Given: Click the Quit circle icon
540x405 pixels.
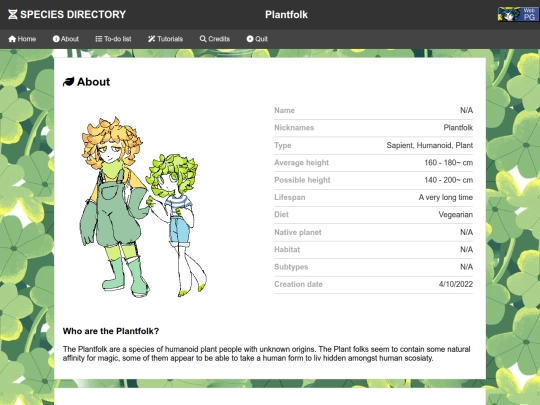Looking at the screenshot, I should click(250, 39).
